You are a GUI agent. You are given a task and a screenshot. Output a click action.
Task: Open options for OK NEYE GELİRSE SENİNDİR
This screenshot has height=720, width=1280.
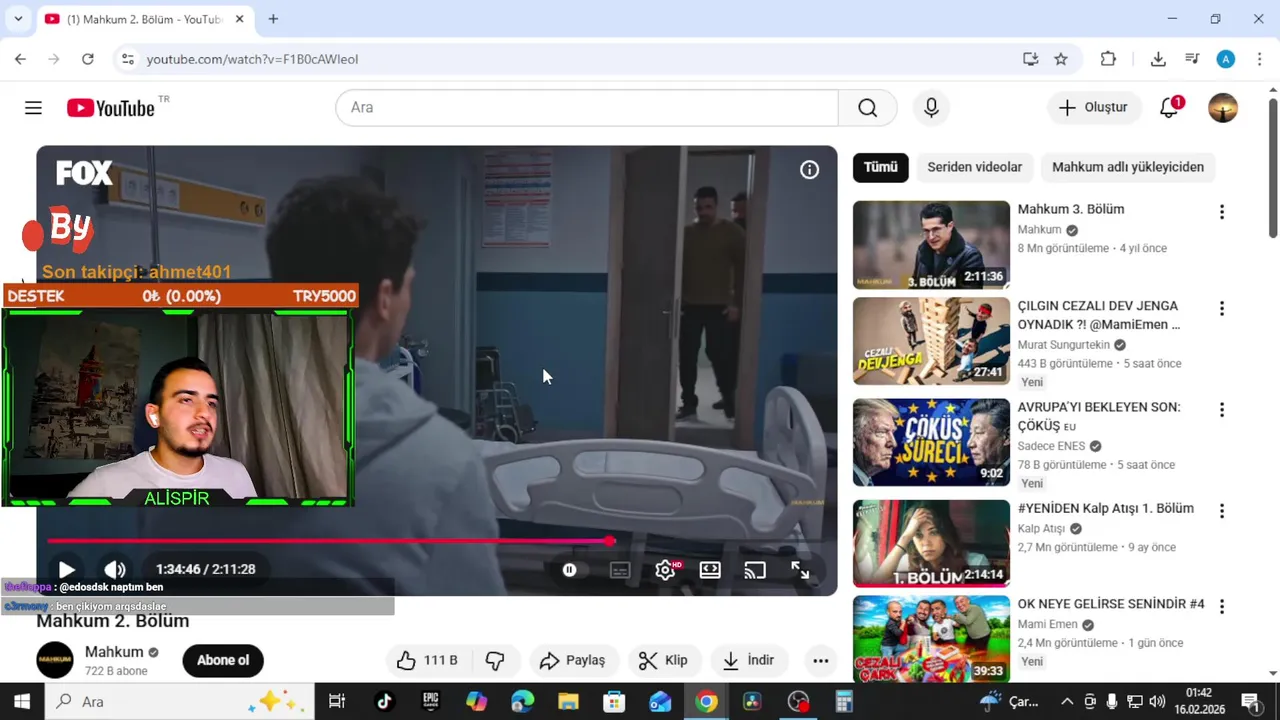coord(1221,607)
